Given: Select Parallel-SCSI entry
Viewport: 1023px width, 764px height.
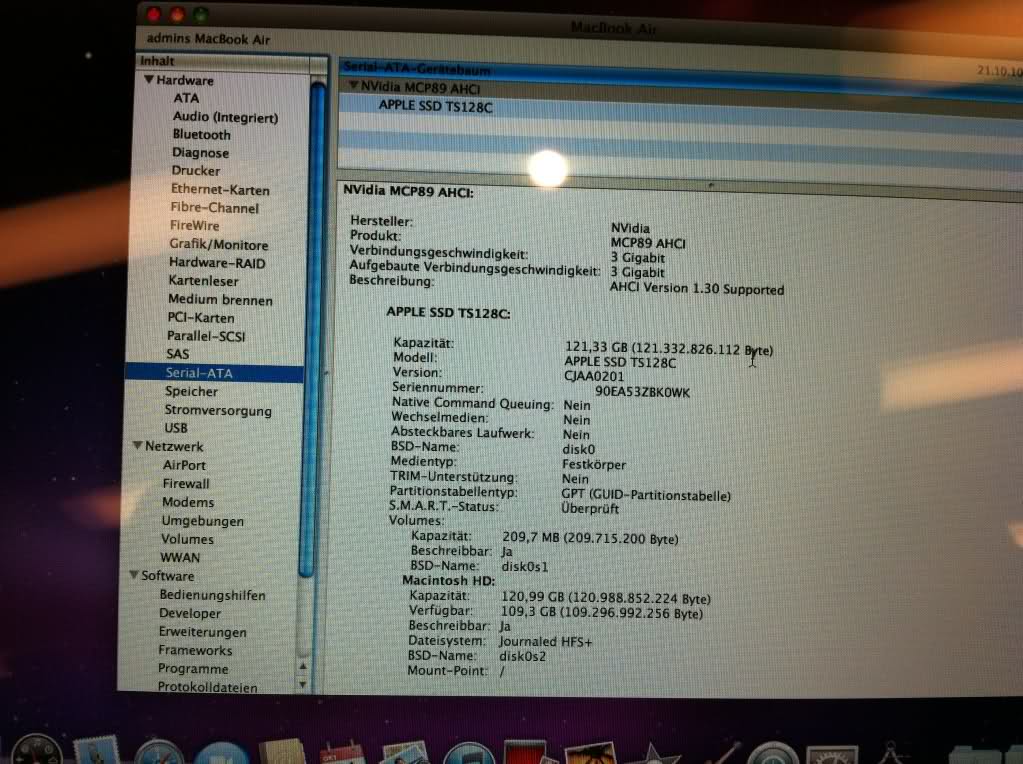Looking at the screenshot, I should [206, 336].
